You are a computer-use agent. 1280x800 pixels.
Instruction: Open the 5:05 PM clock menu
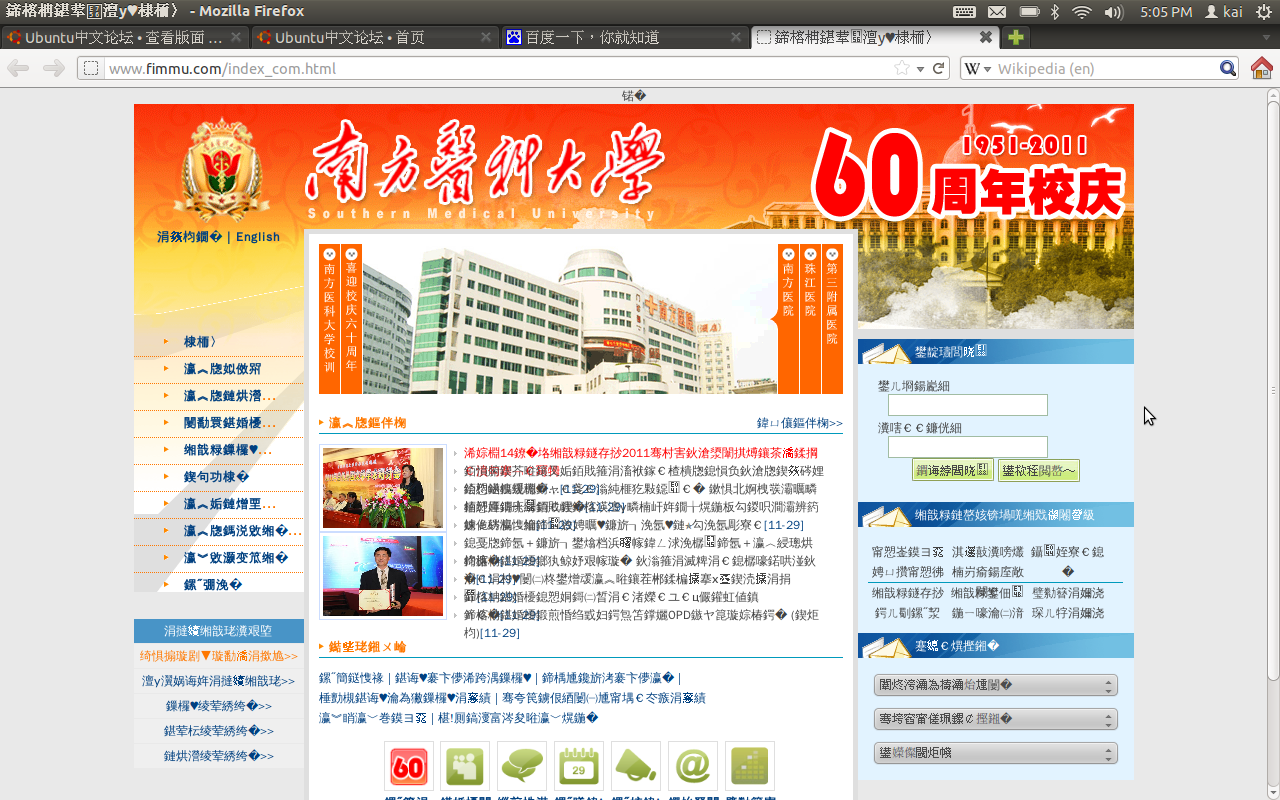point(1166,12)
